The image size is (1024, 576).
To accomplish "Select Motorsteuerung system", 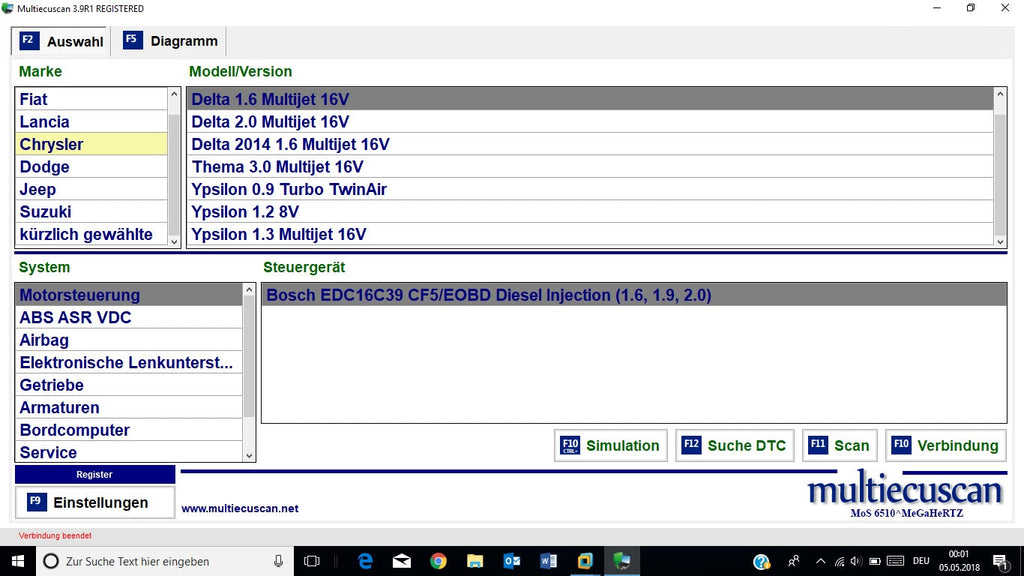I will coord(129,295).
